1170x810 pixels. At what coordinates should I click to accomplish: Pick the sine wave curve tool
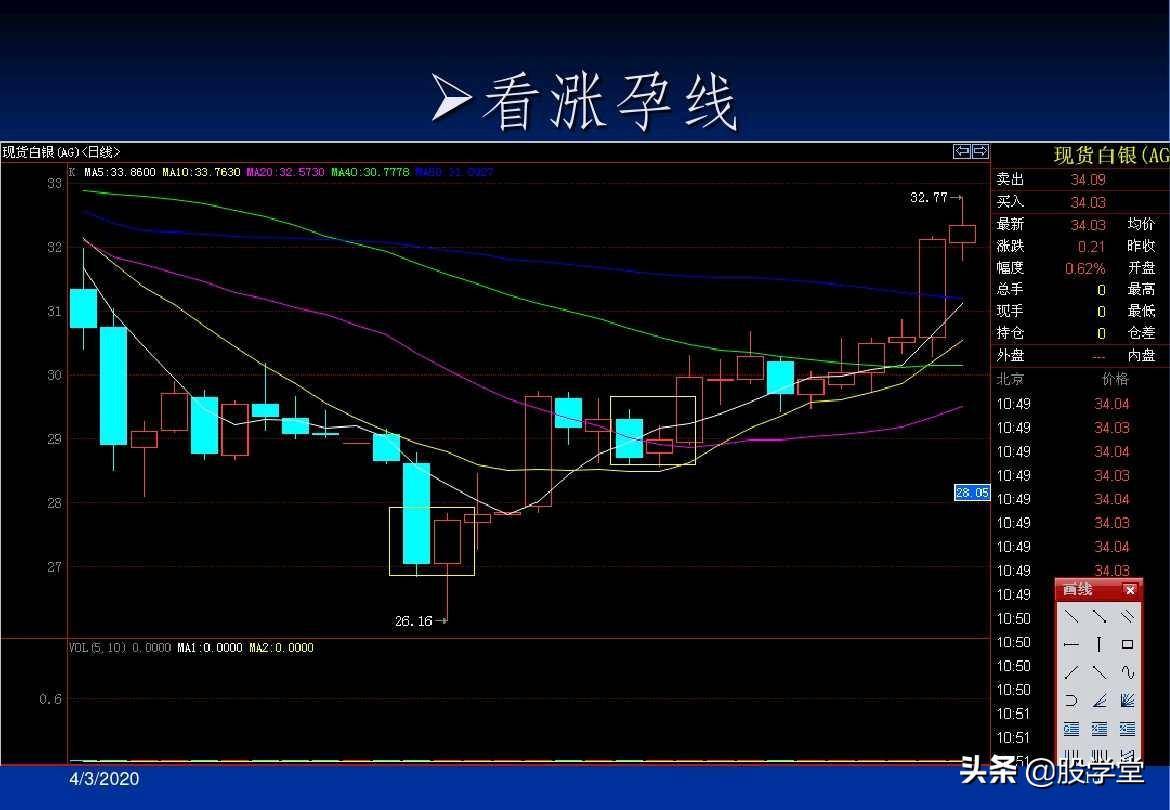click(x=1127, y=672)
